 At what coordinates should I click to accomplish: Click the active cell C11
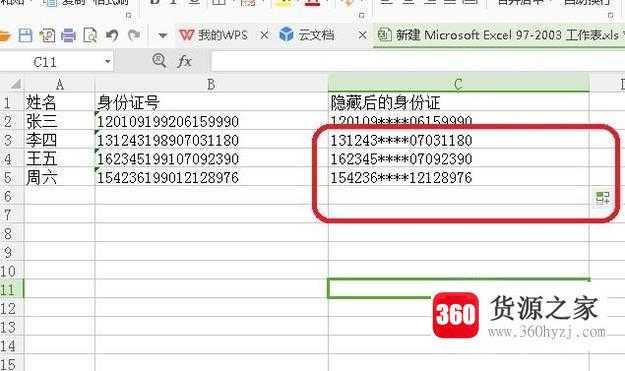pyautogui.click(x=458, y=289)
